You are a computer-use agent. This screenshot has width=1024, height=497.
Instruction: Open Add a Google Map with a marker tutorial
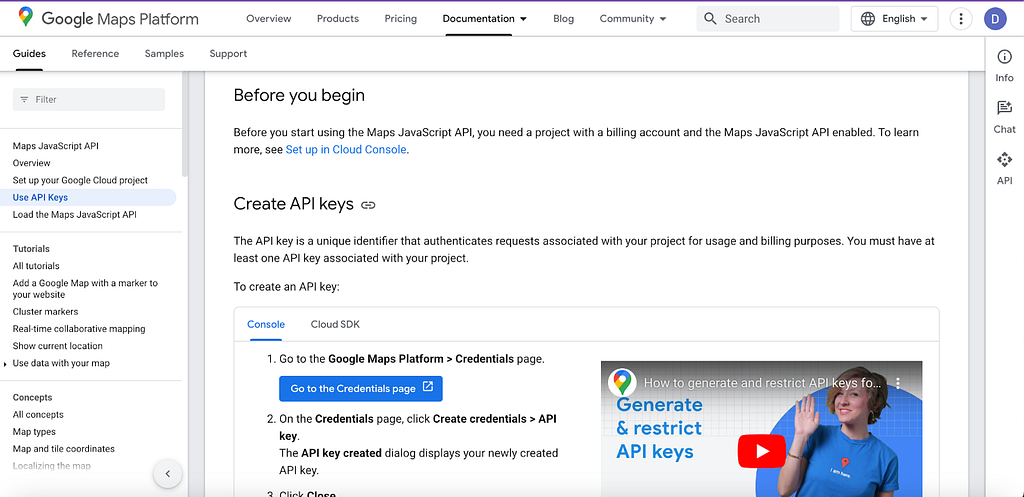point(86,289)
